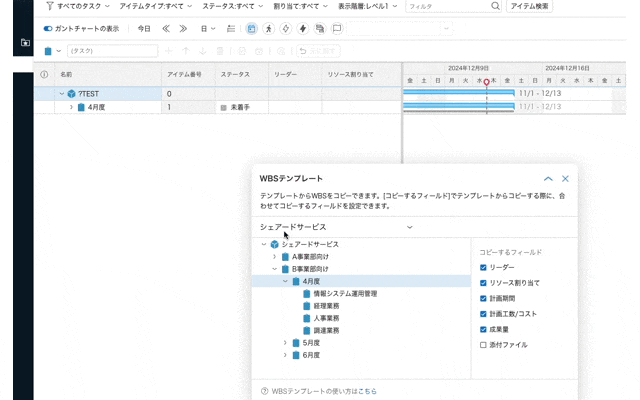
Task: Uncheck the 計画工数/コスト checkbox
Action: pos(483,314)
